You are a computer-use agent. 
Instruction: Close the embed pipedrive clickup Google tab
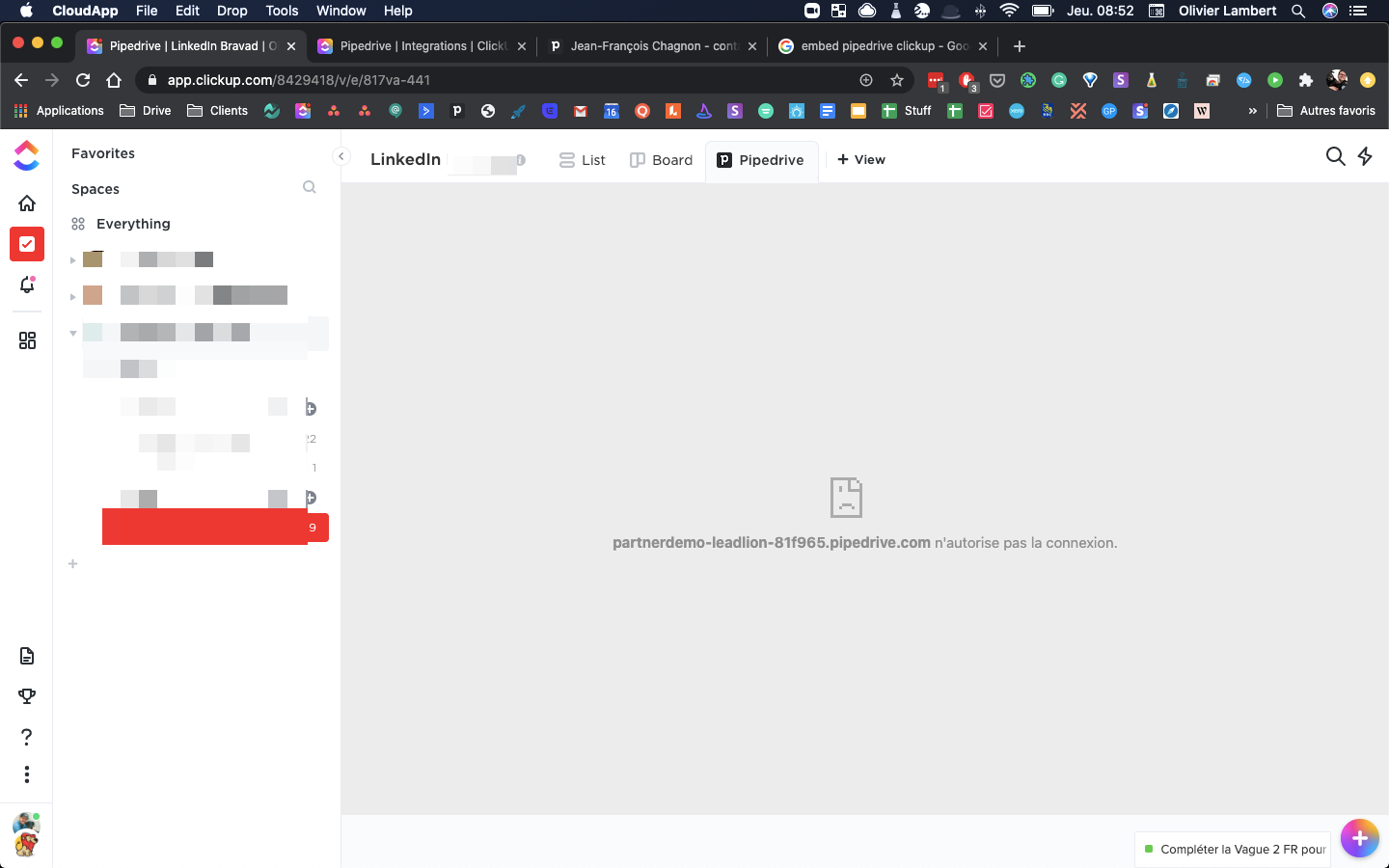(983, 46)
